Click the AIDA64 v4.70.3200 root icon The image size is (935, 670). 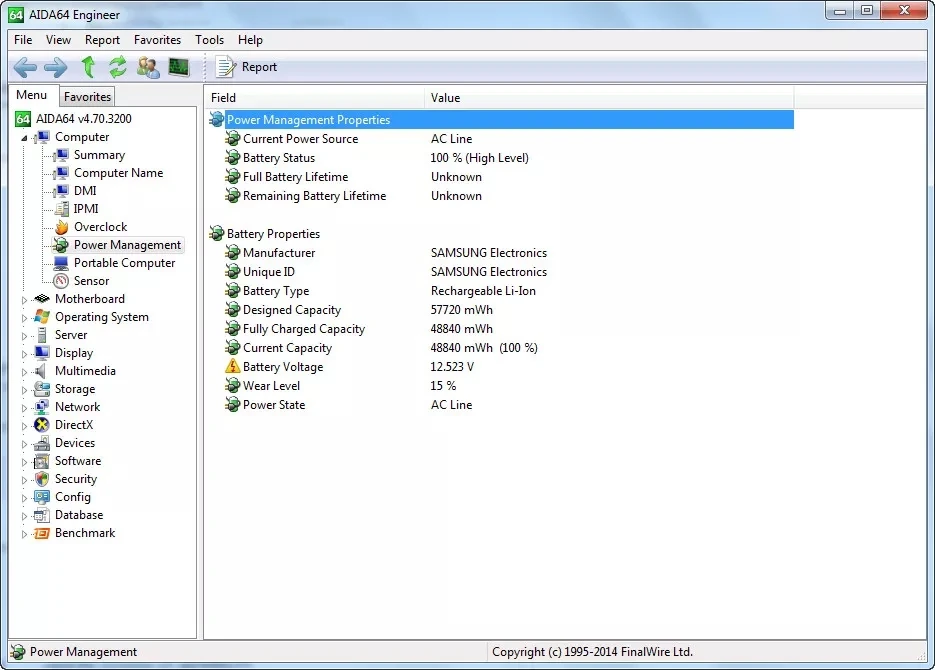23,119
